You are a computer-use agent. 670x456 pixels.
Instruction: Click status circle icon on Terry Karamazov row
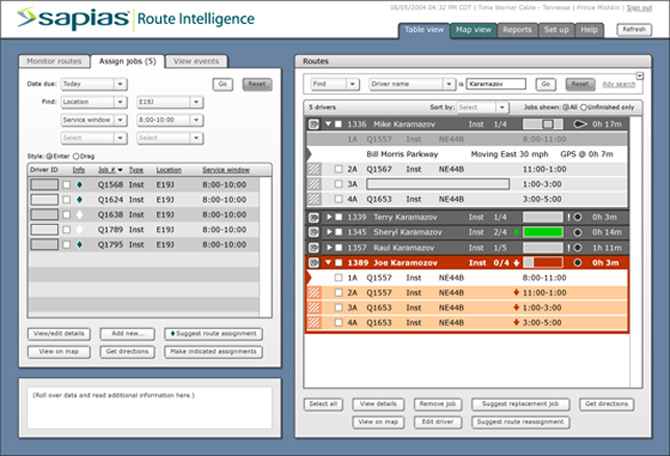(578, 217)
